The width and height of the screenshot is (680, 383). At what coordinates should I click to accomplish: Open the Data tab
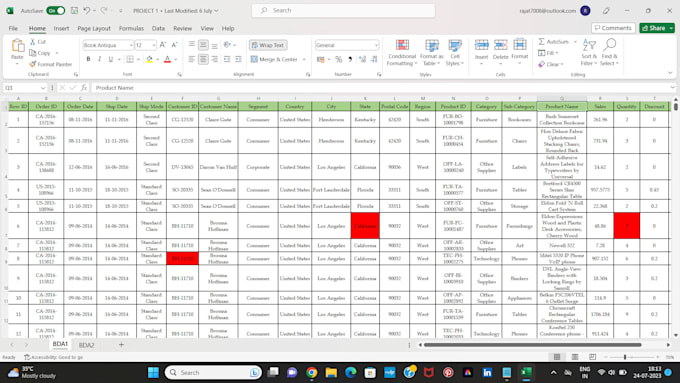158,28
